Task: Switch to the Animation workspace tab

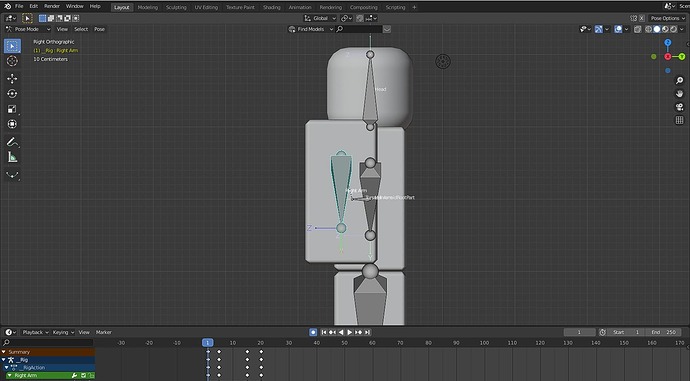Action: pyautogui.click(x=300, y=7)
